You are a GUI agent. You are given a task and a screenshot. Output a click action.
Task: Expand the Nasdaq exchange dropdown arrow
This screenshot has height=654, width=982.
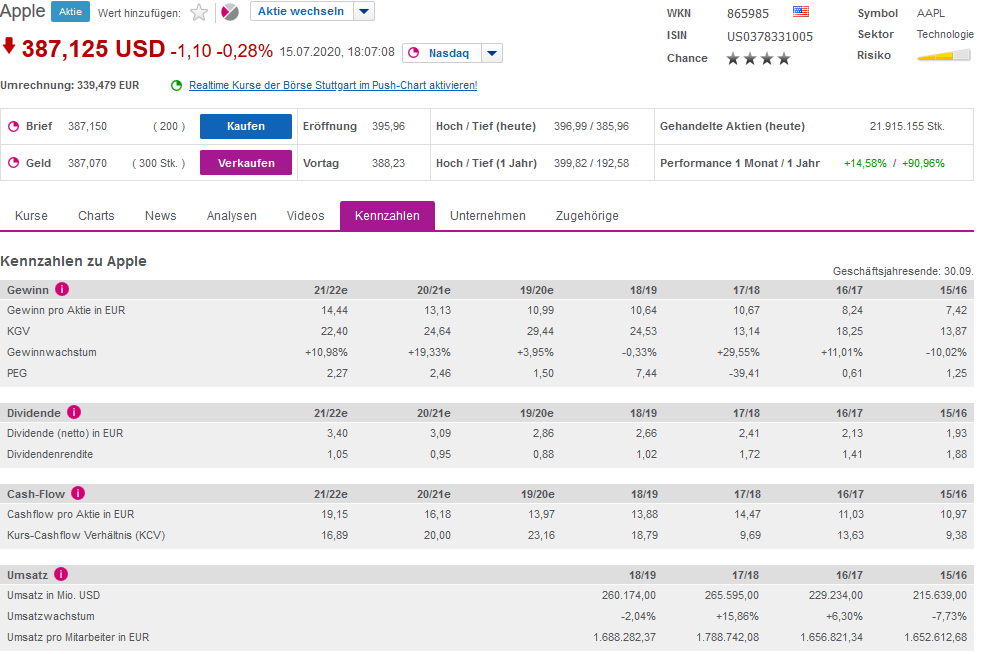pos(492,53)
